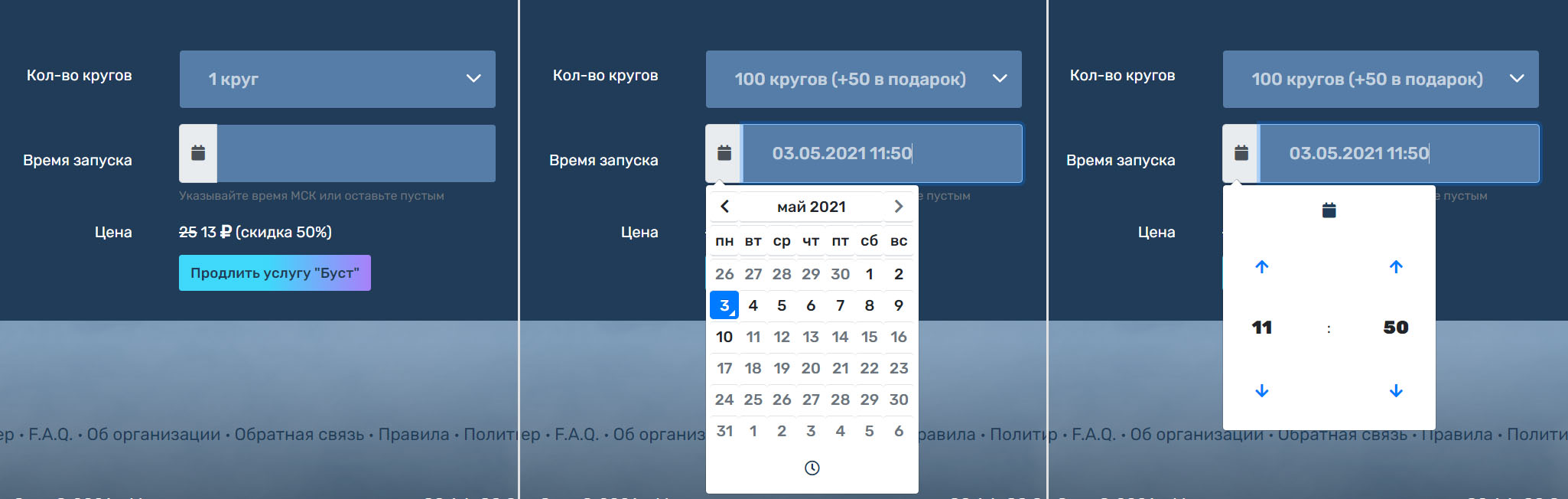Click the calendar icon beside the empty launch time field

[198, 153]
